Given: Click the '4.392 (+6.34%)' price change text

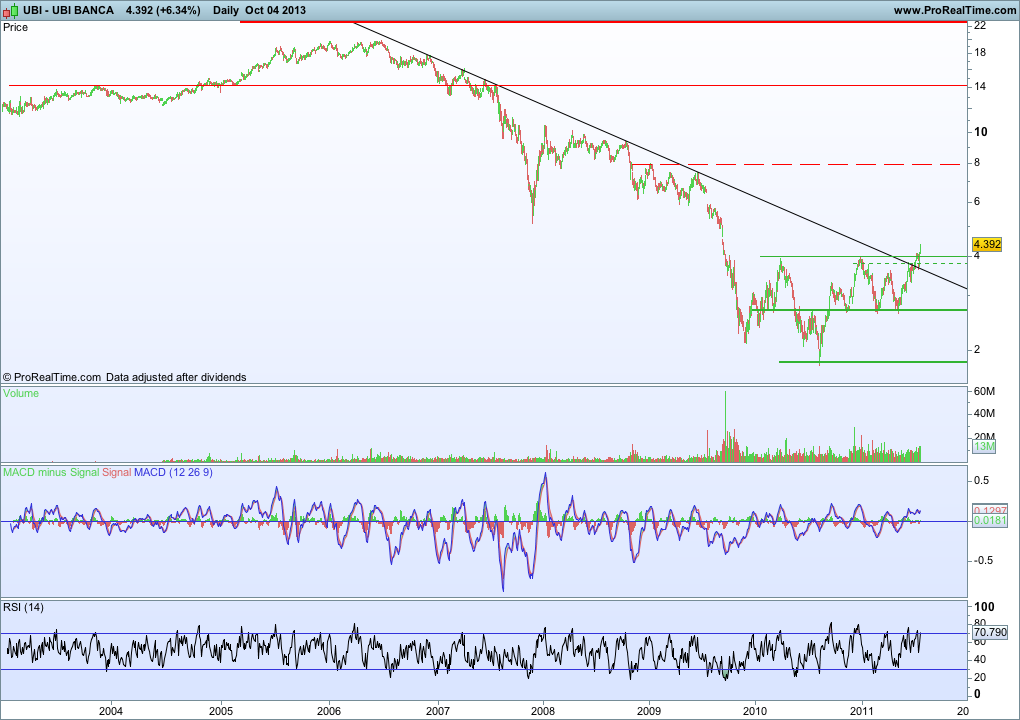Looking at the screenshot, I should (x=163, y=10).
